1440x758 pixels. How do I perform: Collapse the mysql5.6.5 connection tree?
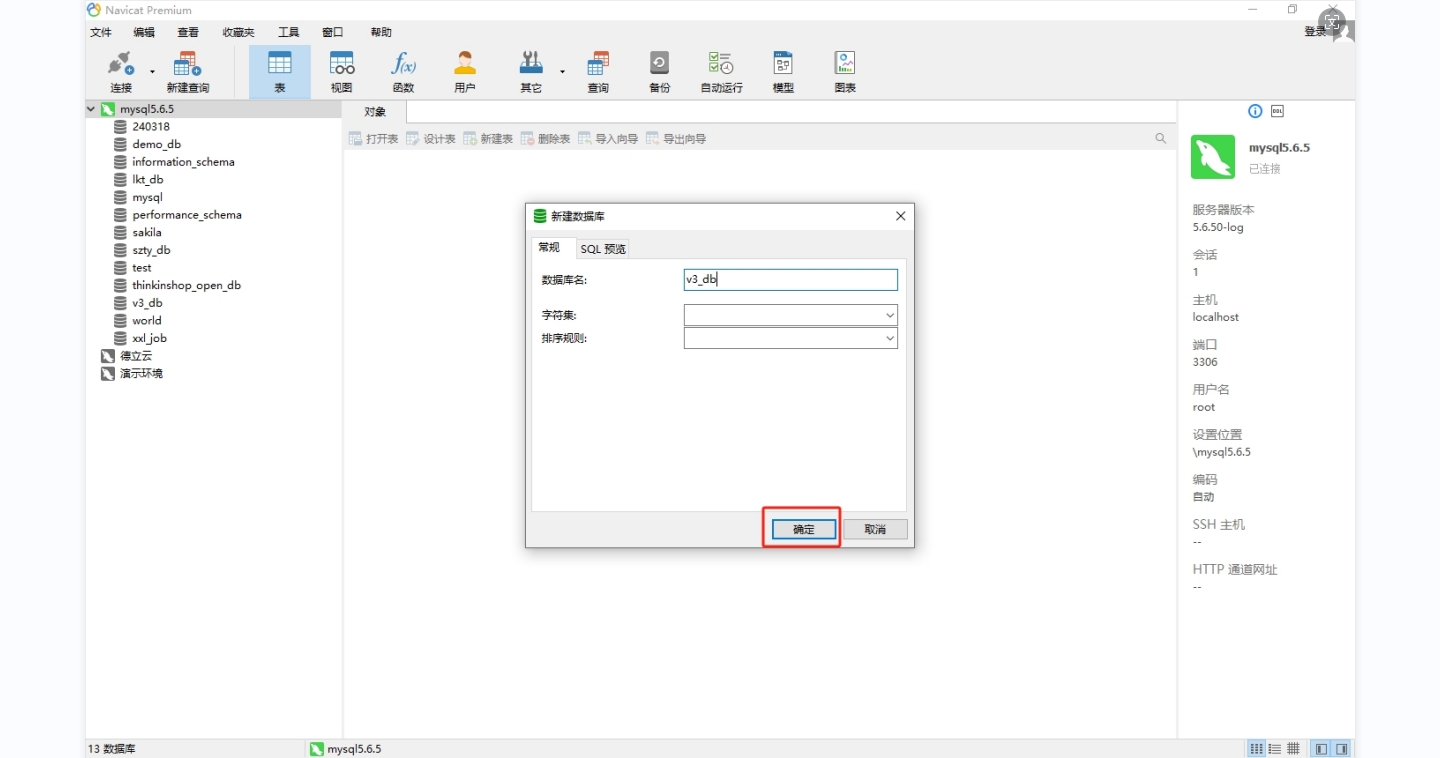(92, 109)
